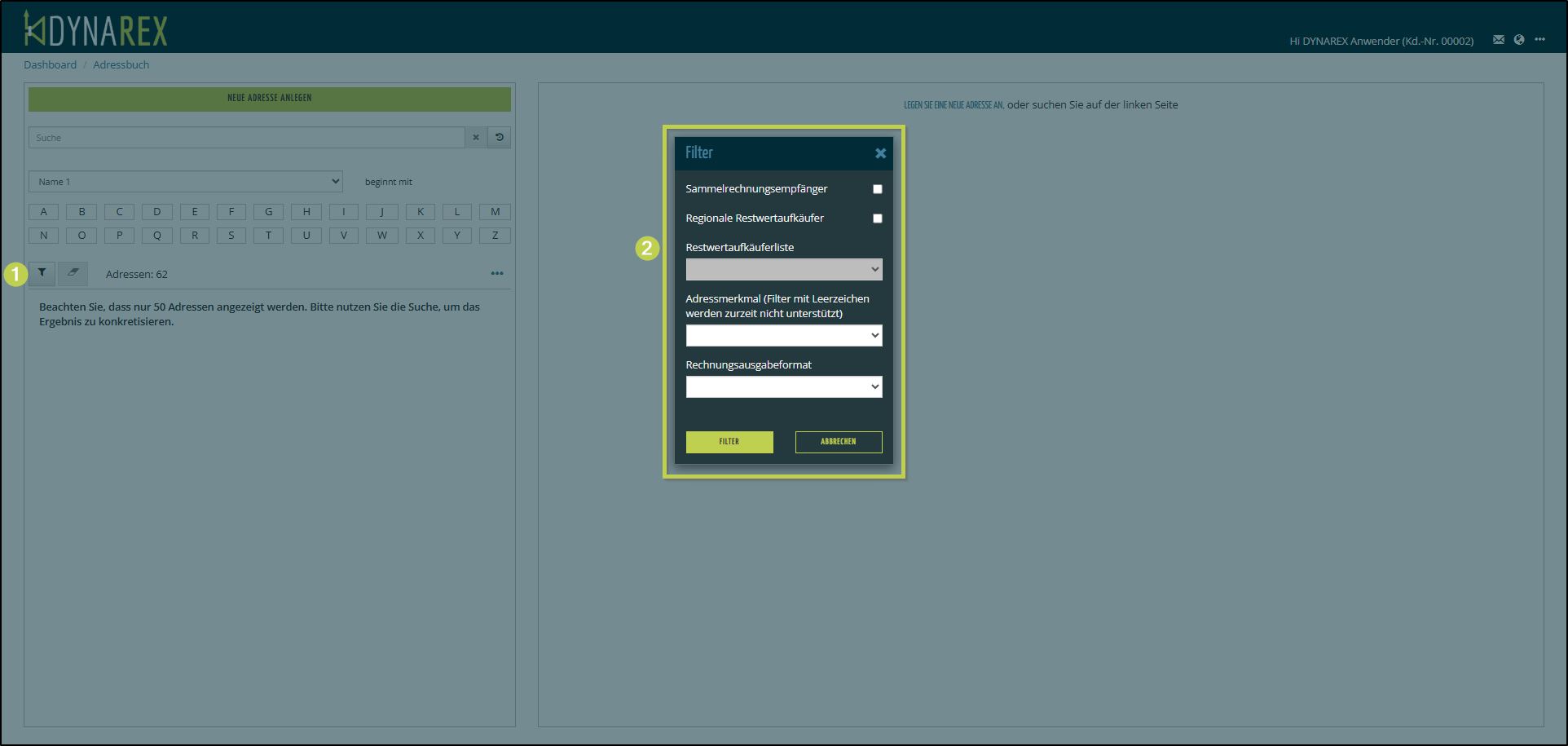Viewport: 1568px width, 746px height.
Task: Click in the Suche search field
Action: click(x=246, y=138)
